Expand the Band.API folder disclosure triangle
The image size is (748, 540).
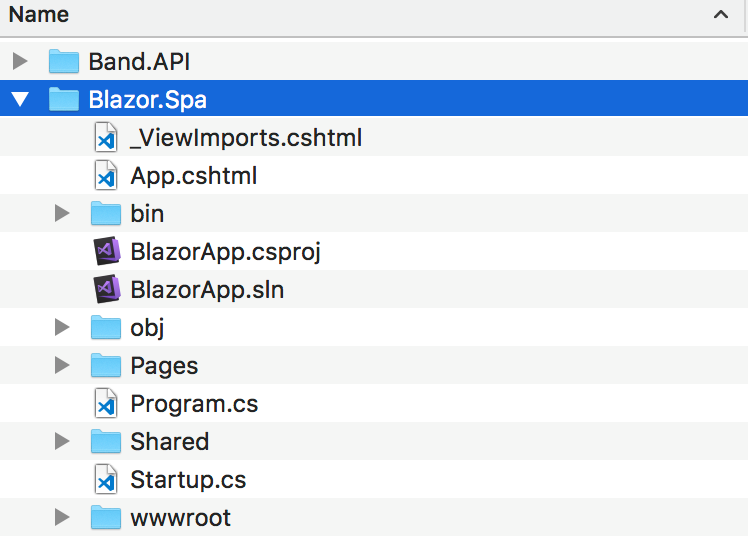pyautogui.click(x=20, y=61)
